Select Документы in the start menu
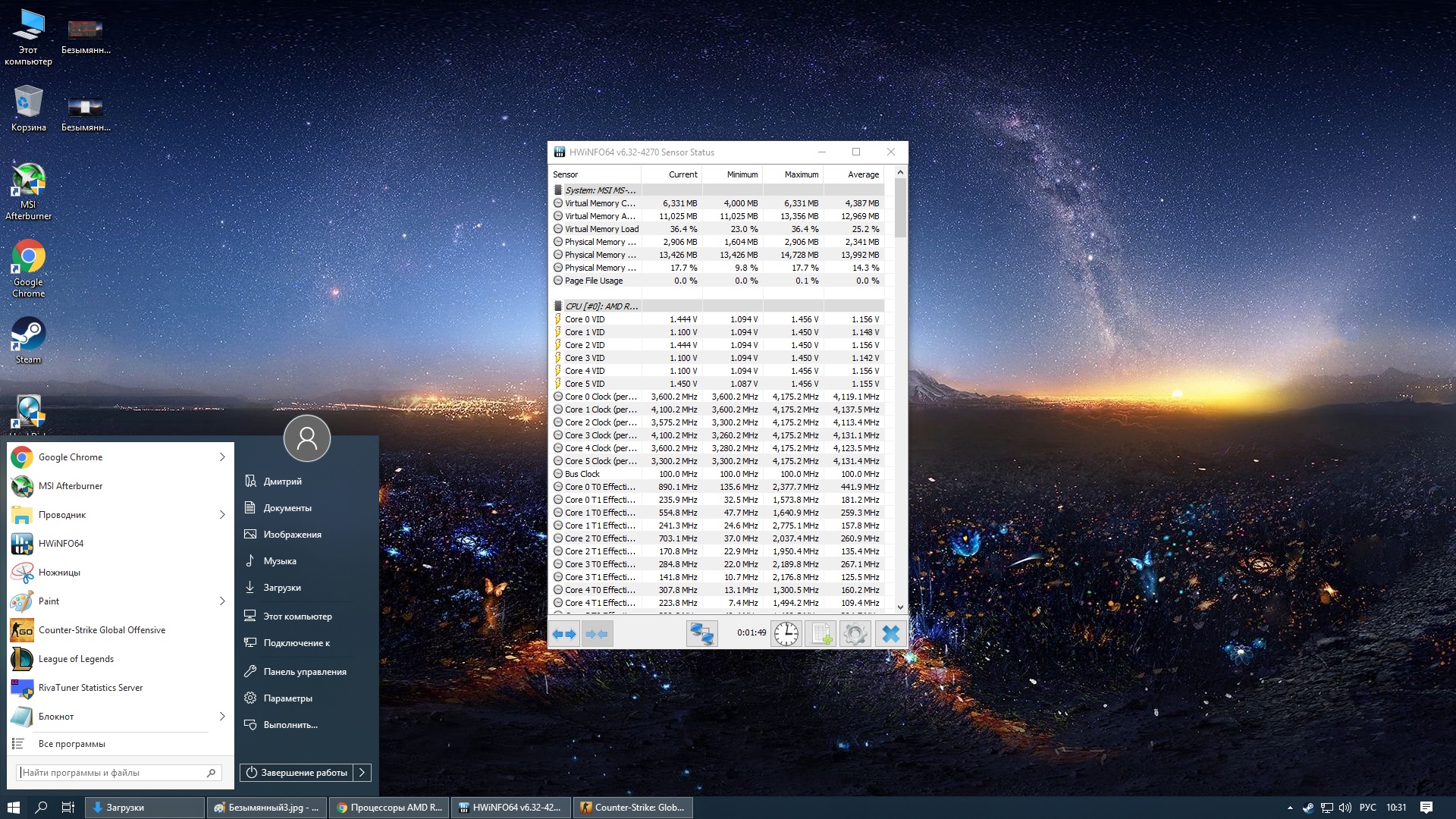Image resolution: width=1456 pixels, height=819 pixels. [x=287, y=508]
